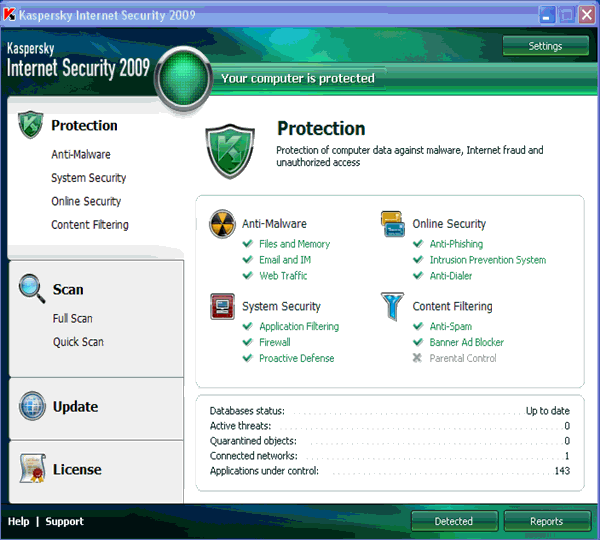Click the green protection status orb

coord(184,78)
